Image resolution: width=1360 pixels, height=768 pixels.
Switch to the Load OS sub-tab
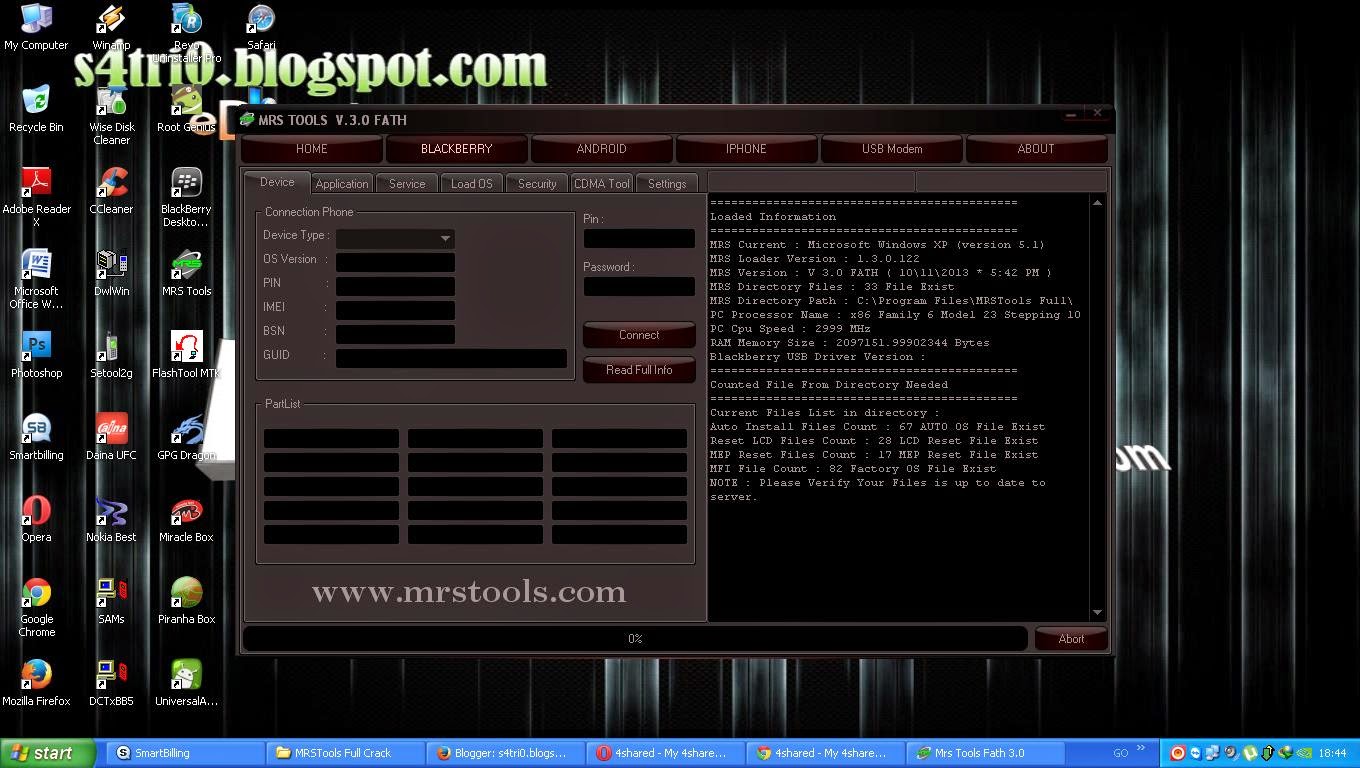coord(471,184)
